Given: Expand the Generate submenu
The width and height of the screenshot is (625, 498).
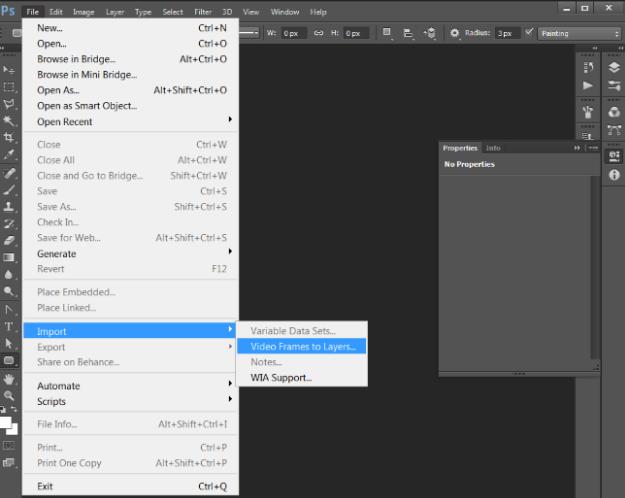Looking at the screenshot, I should pyautogui.click(x=131, y=254).
